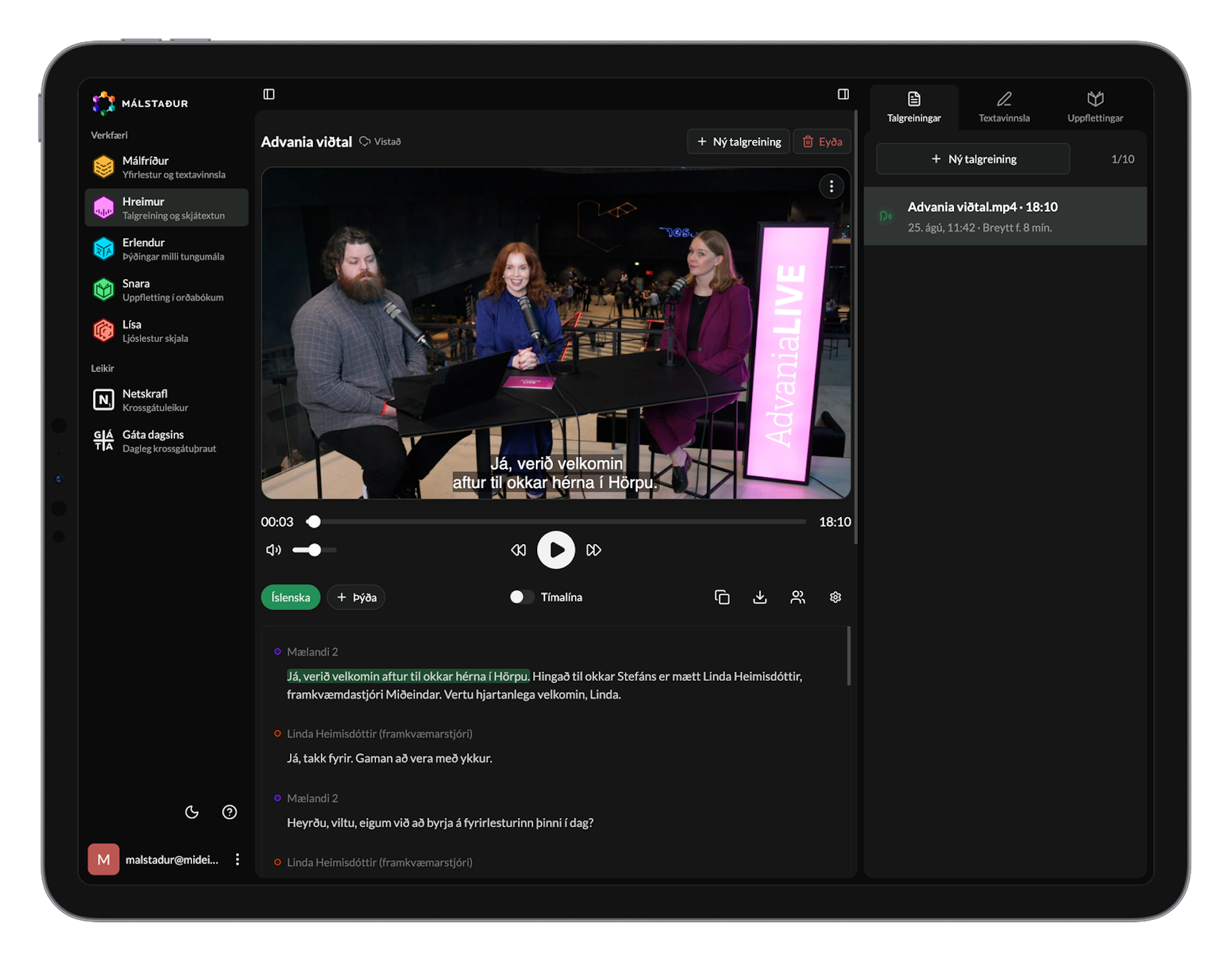Click Ný talgreining above the video
The width and height of the screenshot is (1232, 963).
point(739,142)
